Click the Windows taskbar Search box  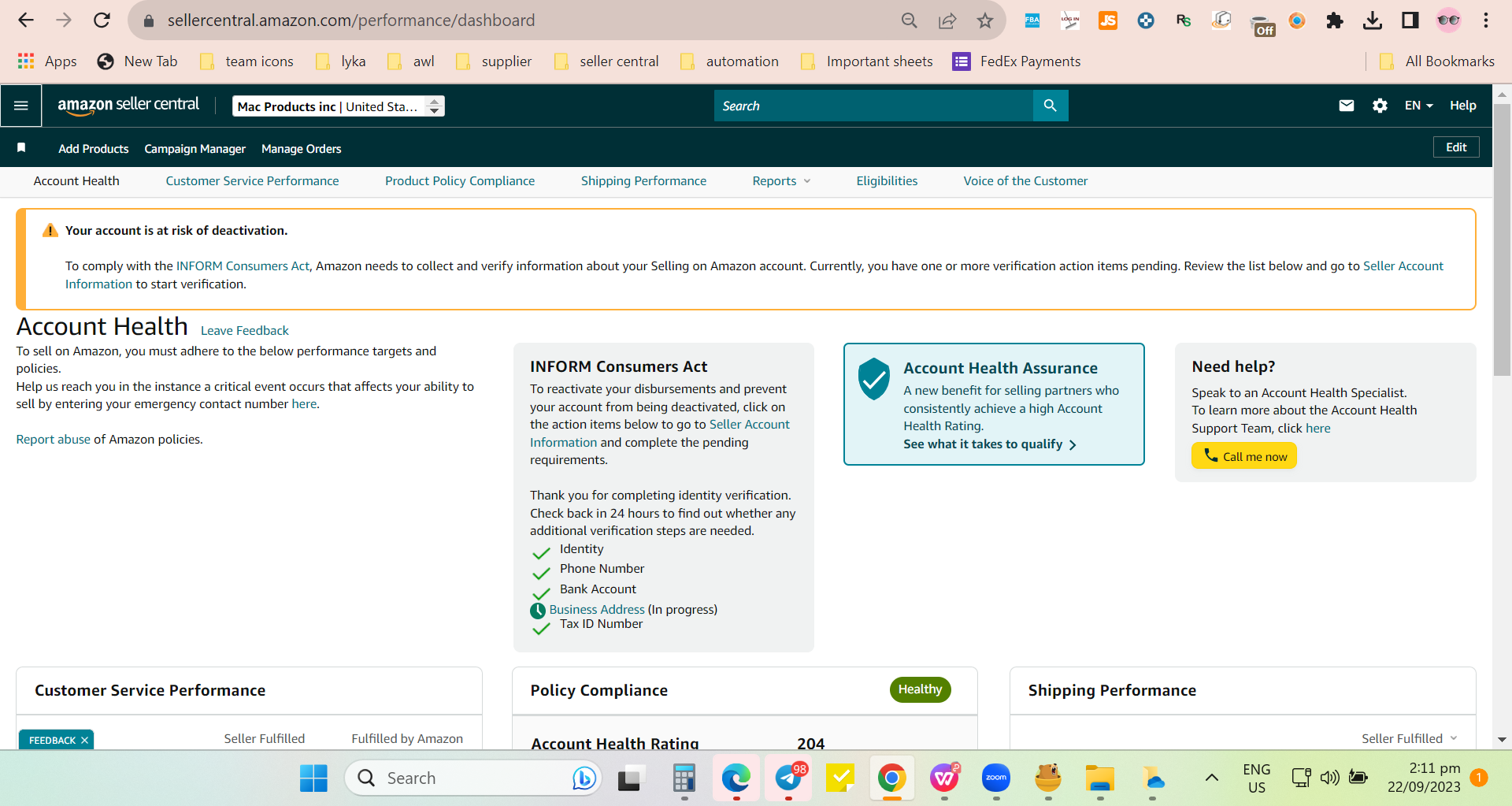point(472,778)
